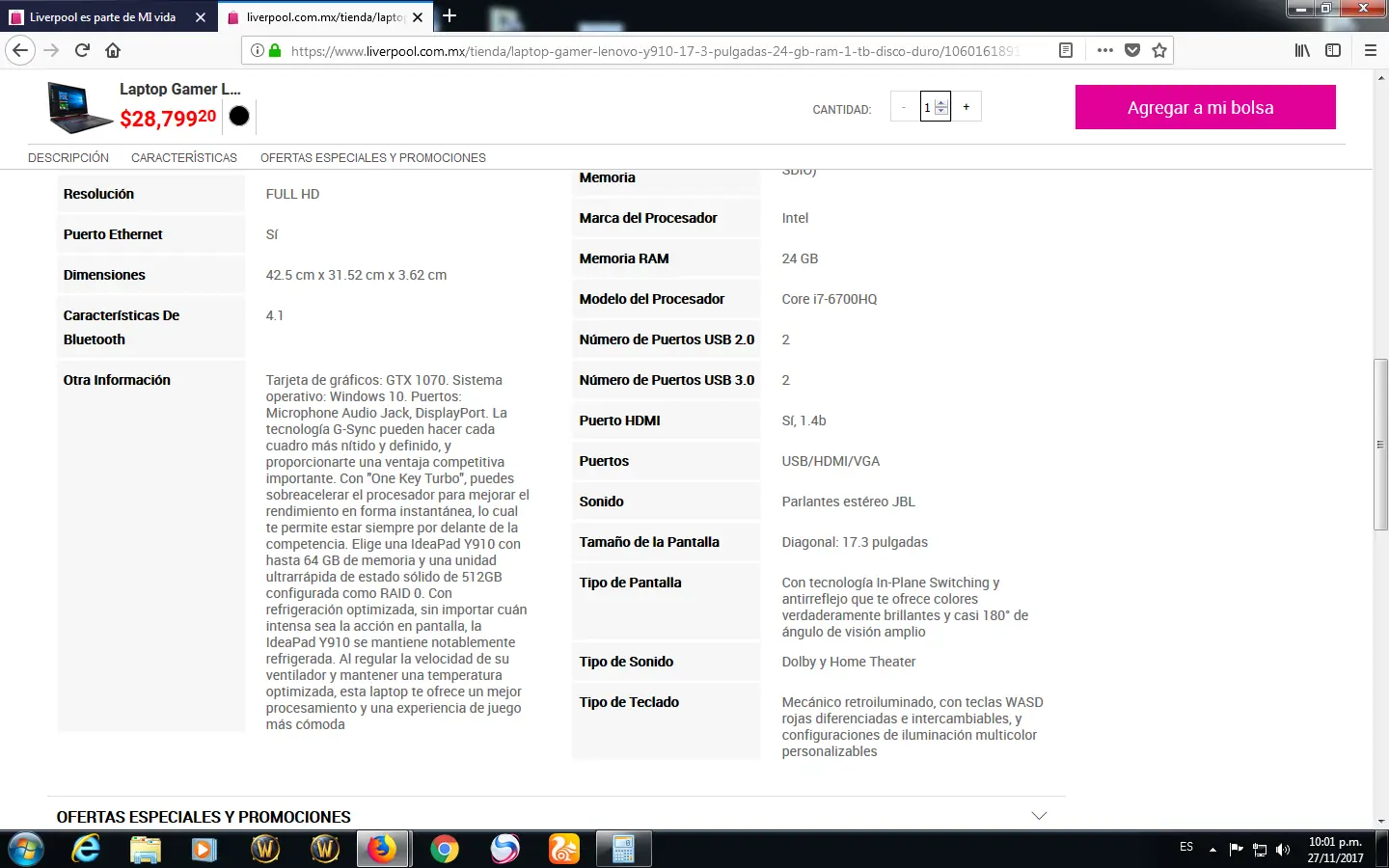
Task: Click the address bar URL field
Action: (656, 50)
